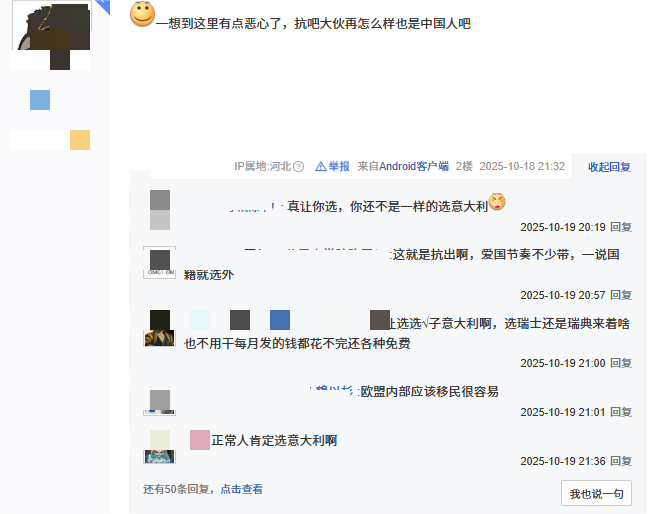The height and width of the screenshot is (514, 654).
Task: Click the yellow level badge in sidebar
Action: [80, 140]
